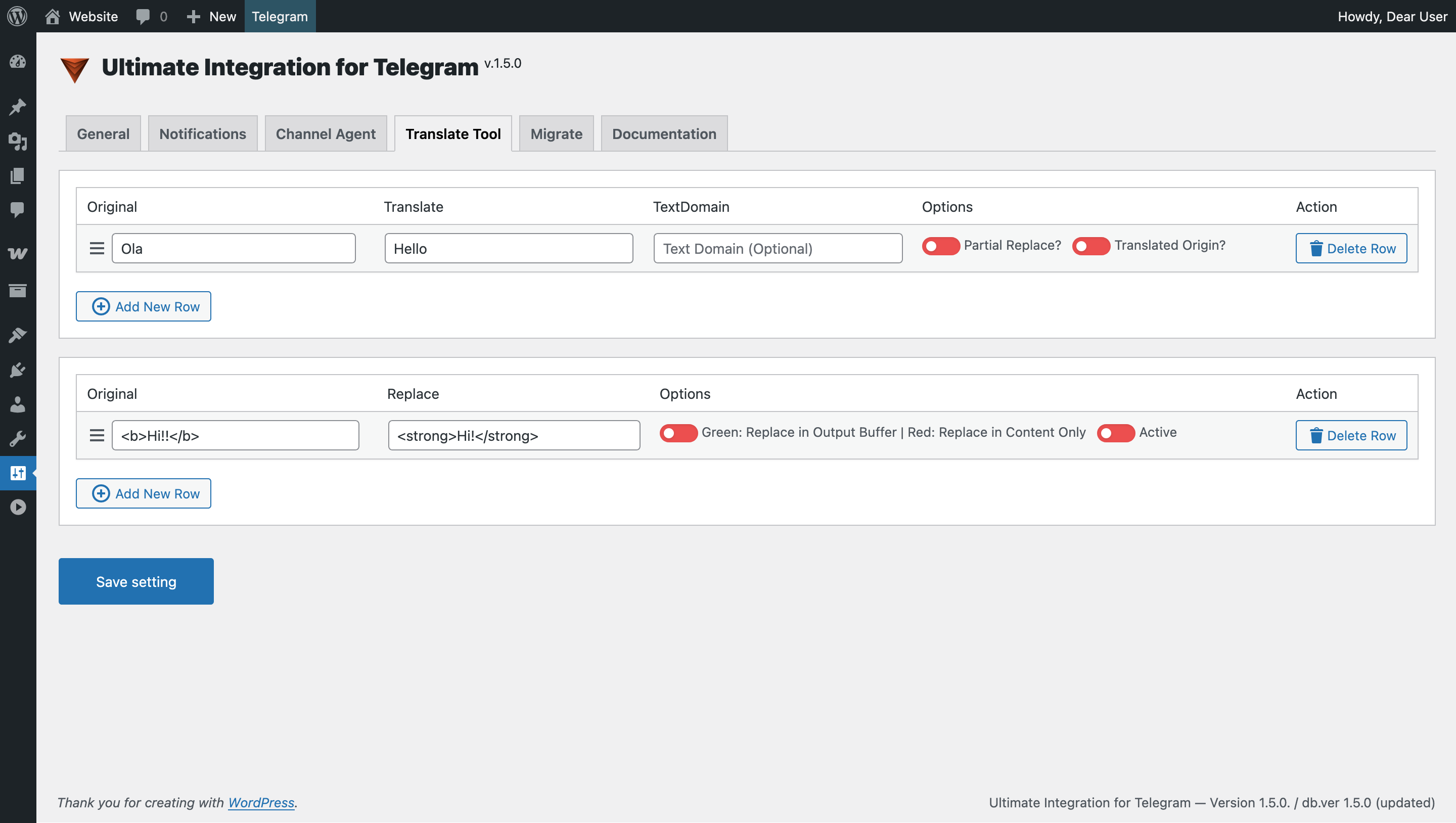Viewport: 1456px width, 823px height.
Task: Click the Translate field containing Hello
Action: tap(509, 248)
